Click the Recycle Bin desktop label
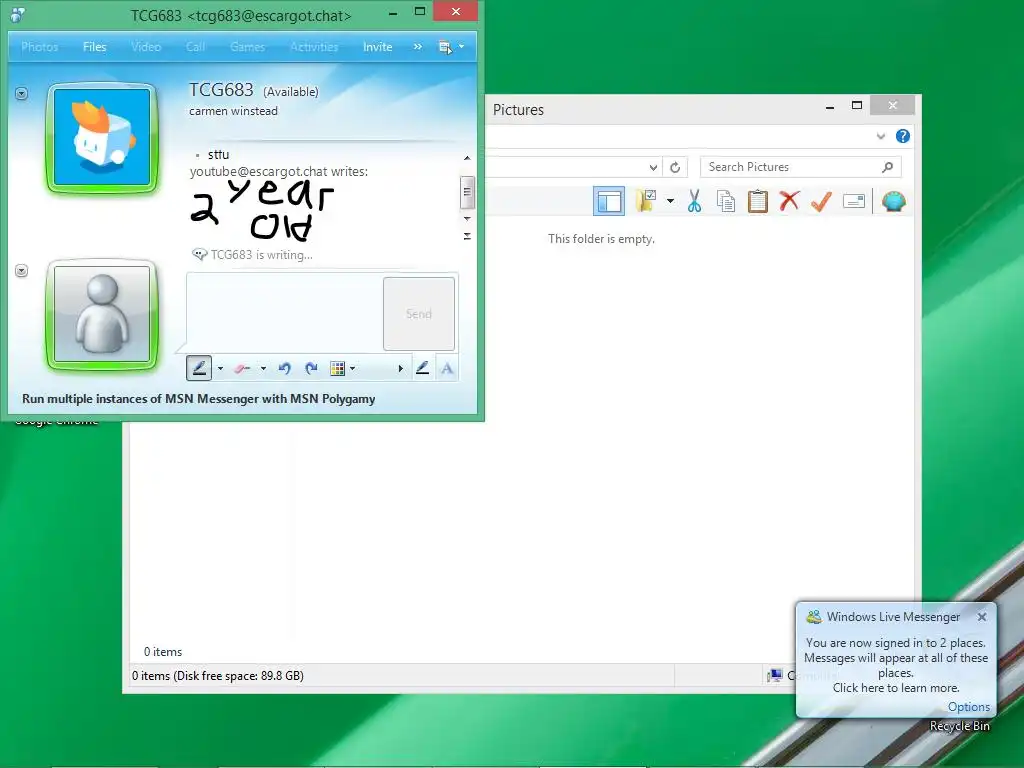The width and height of the screenshot is (1024, 768). (x=959, y=726)
